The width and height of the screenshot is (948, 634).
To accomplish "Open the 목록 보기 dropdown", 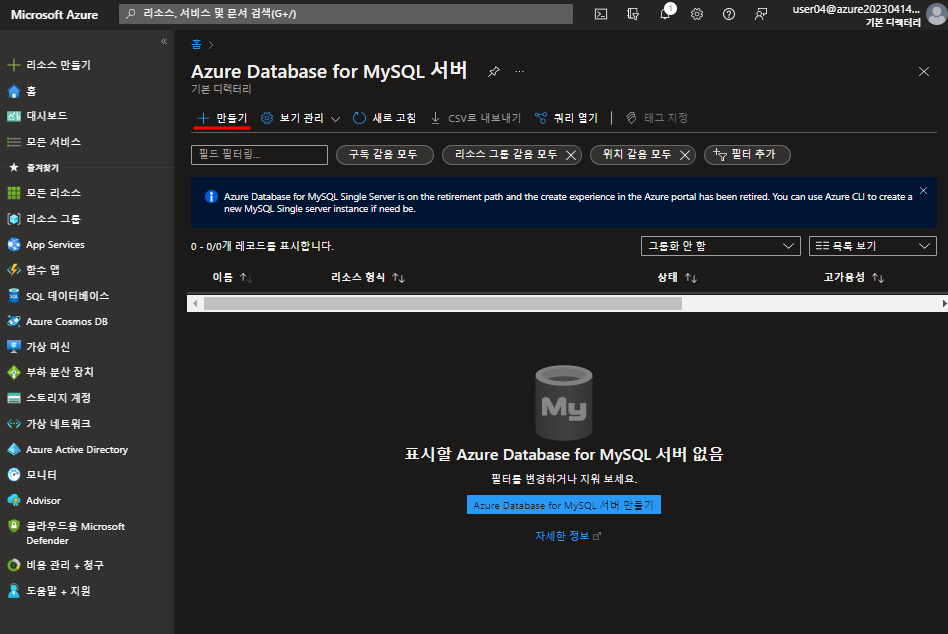I will tap(872, 246).
